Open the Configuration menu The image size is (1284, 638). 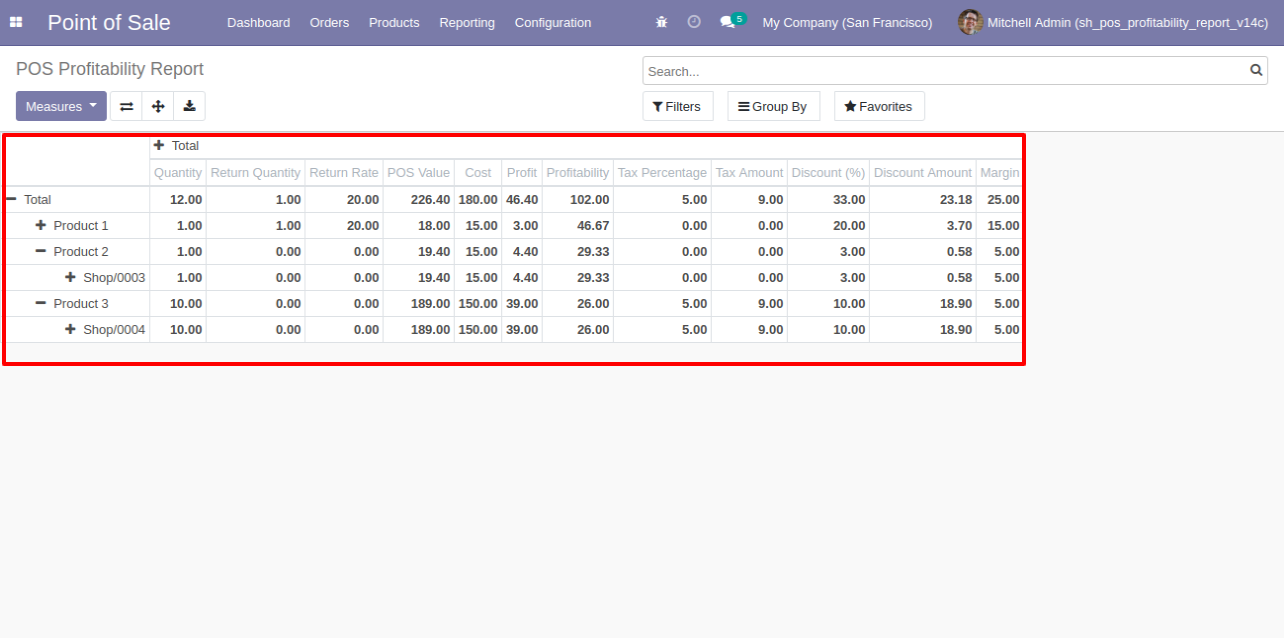tap(552, 23)
